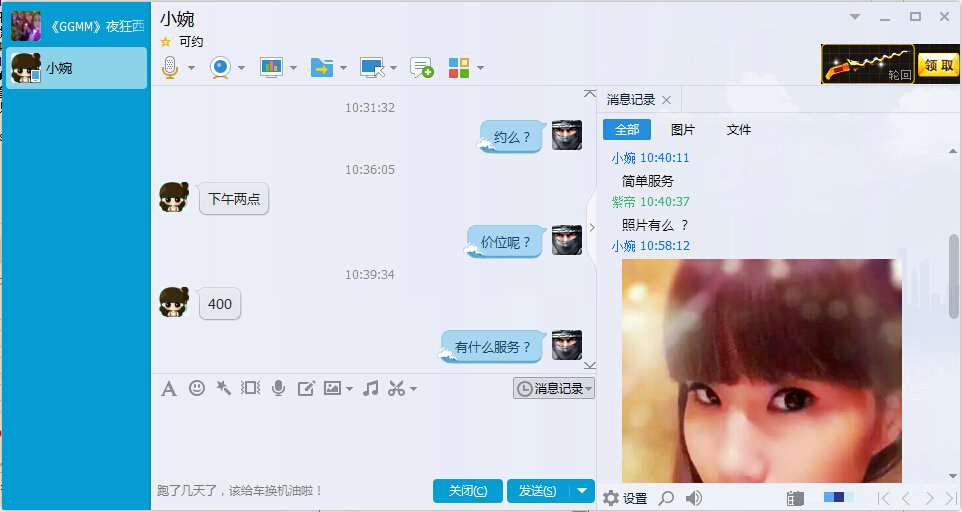Open the photo sent by 小婉 in history

click(x=761, y=371)
